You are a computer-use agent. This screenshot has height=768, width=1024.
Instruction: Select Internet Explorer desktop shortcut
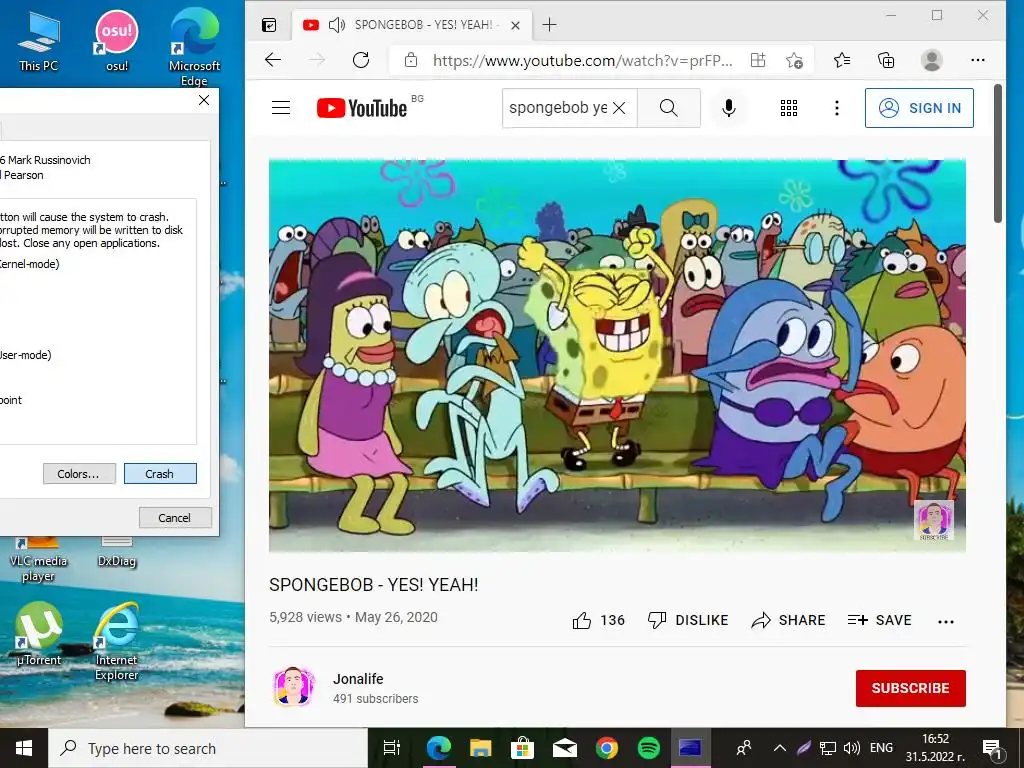117,641
